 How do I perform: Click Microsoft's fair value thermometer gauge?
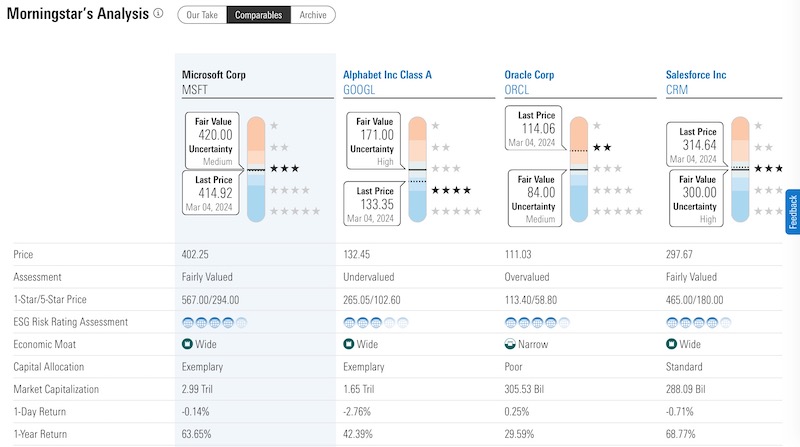tap(255, 168)
